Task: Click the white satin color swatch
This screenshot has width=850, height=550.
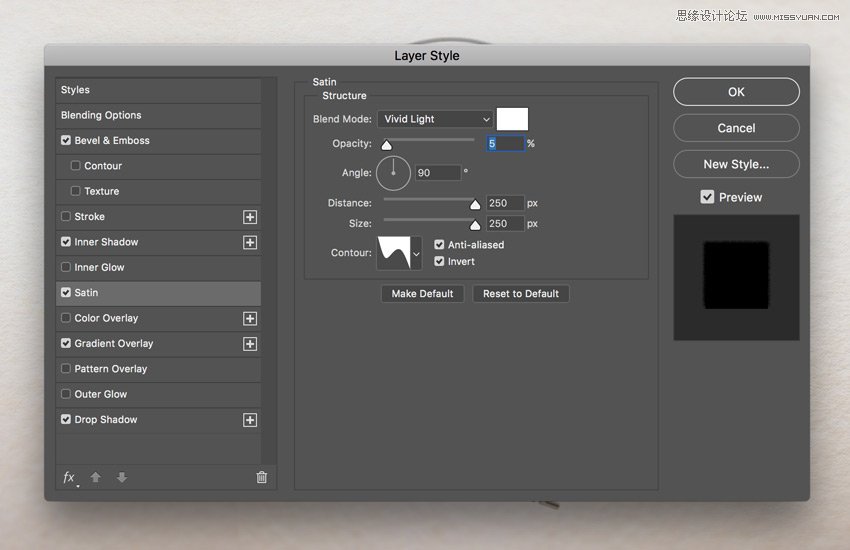Action: pyautogui.click(x=512, y=119)
